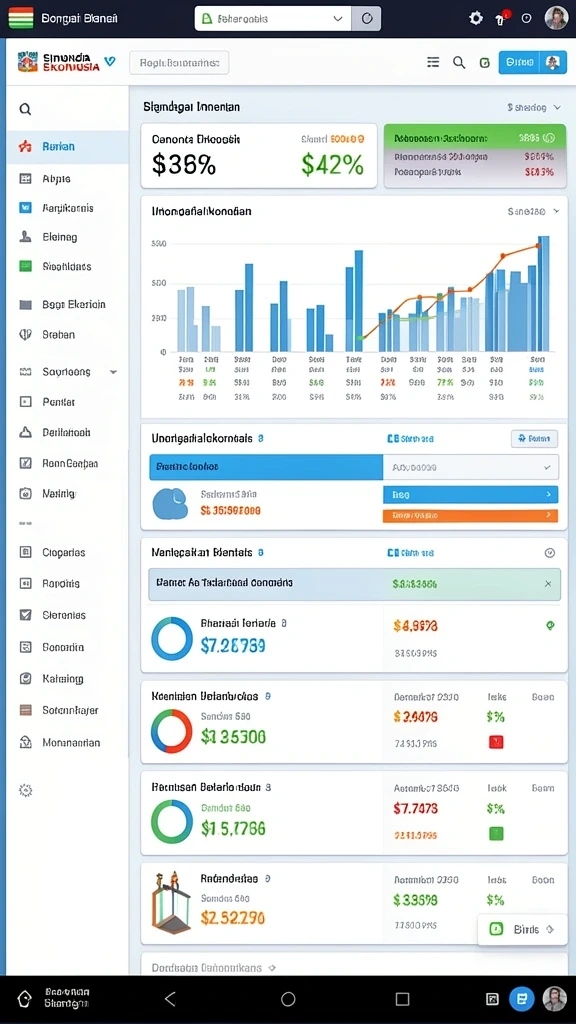Open the hamburger list menu icon
The height and width of the screenshot is (1024, 576).
coord(433,62)
